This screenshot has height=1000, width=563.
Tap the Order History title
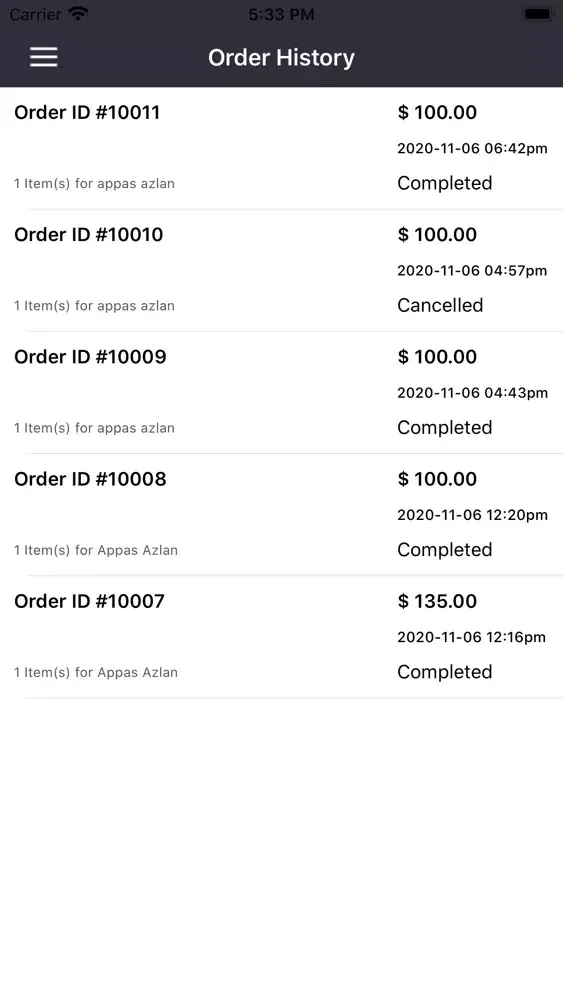pyautogui.click(x=281, y=57)
